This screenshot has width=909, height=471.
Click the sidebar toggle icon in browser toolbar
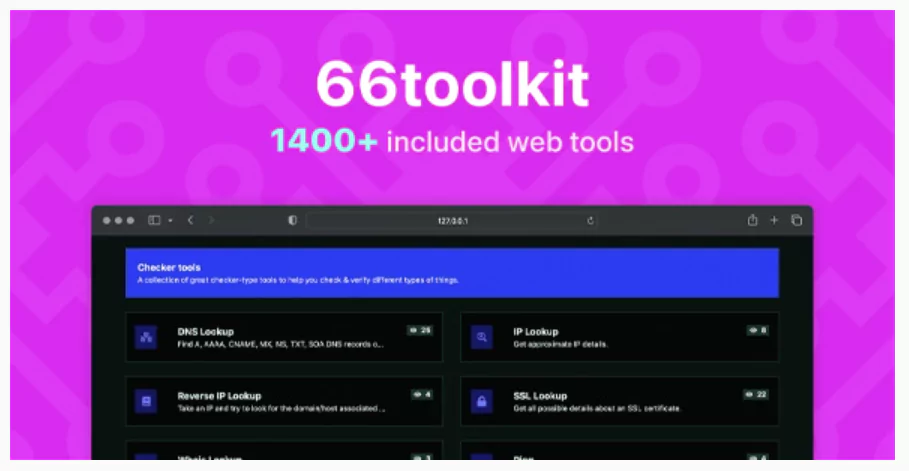pos(154,220)
